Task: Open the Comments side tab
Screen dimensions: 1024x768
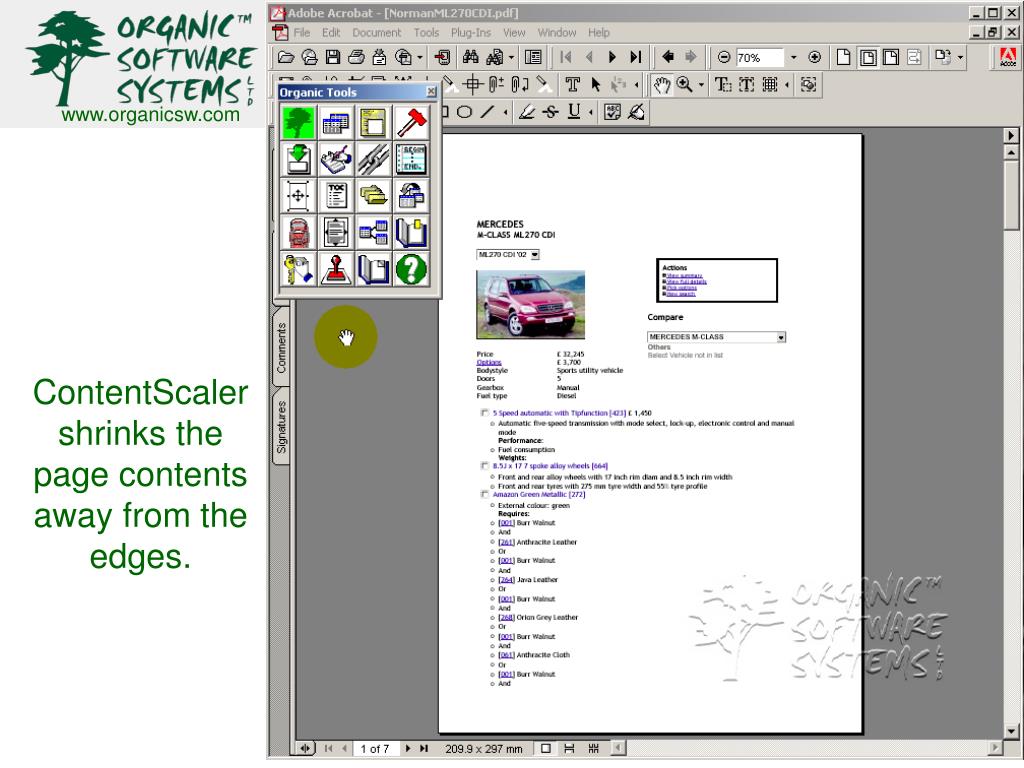Action: coord(281,348)
